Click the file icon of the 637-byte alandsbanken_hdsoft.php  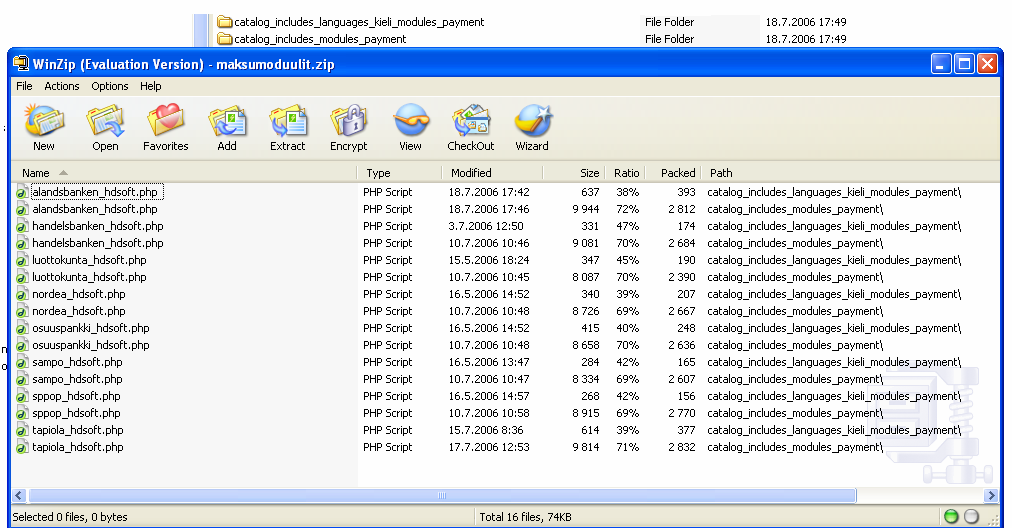pyautogui.click(x=22, y=192)
